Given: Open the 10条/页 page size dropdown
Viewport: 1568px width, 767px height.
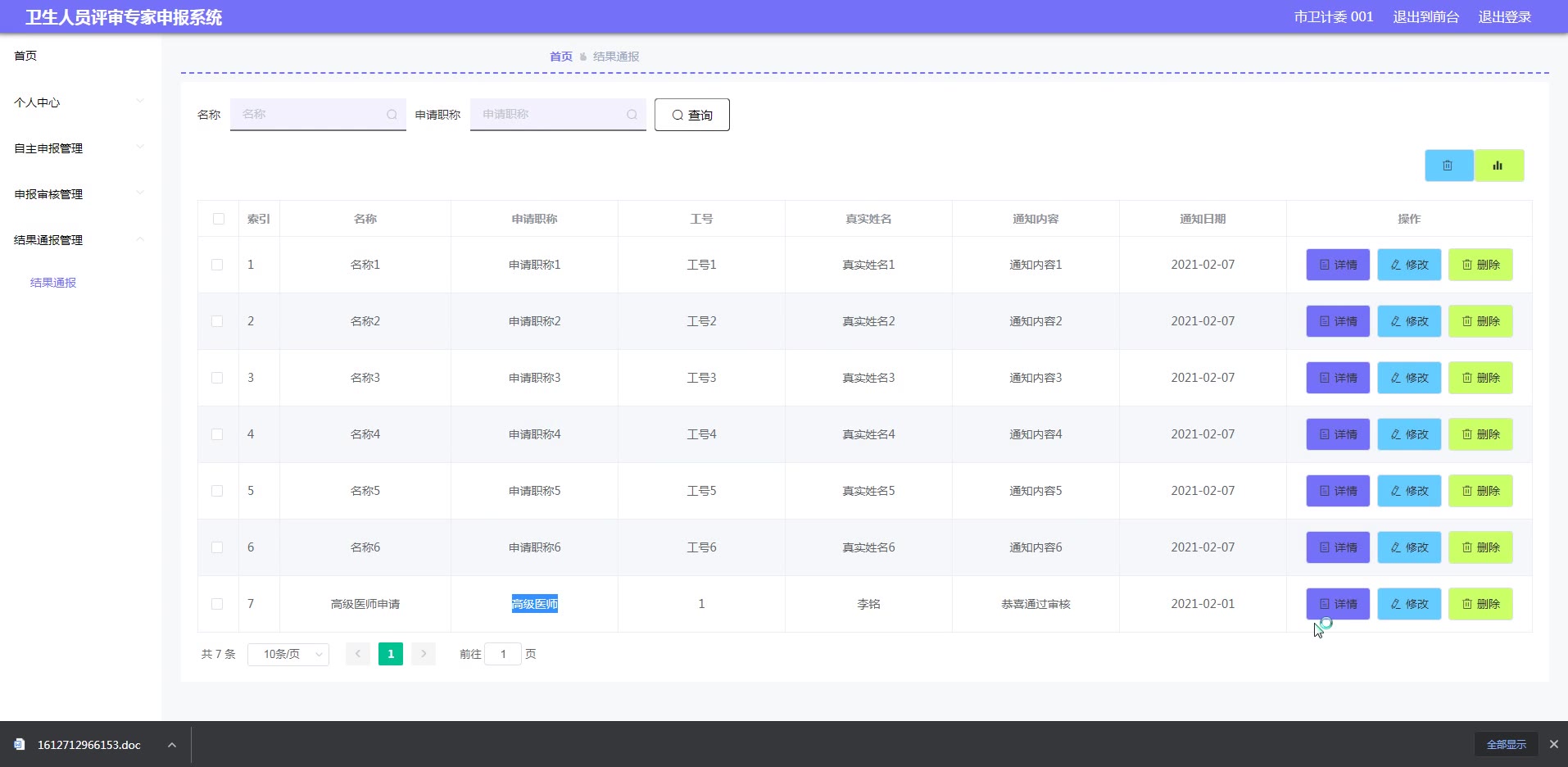Looking at the screenshot, I should (288, 654).
